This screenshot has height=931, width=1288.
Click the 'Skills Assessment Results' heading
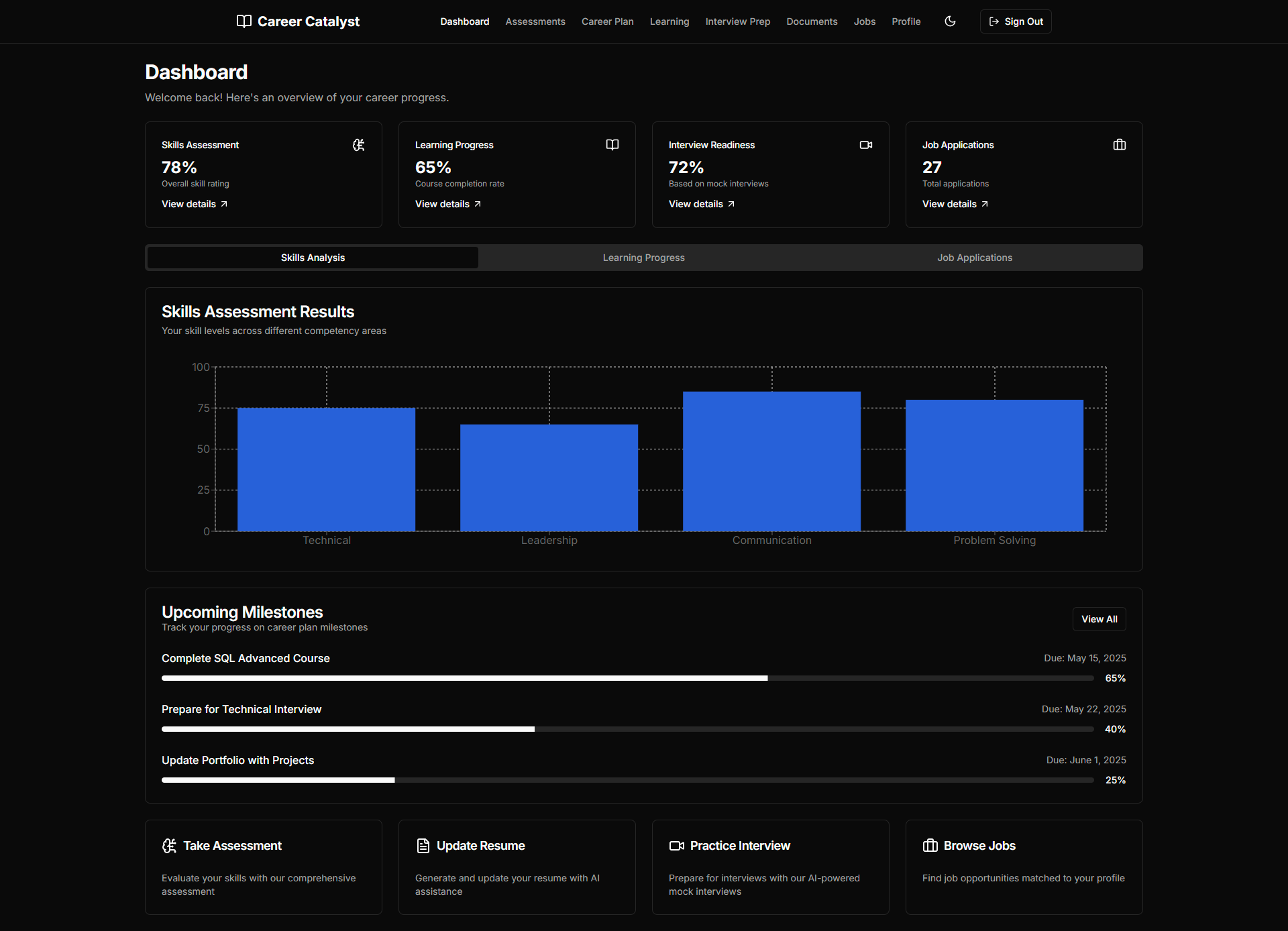258,312
